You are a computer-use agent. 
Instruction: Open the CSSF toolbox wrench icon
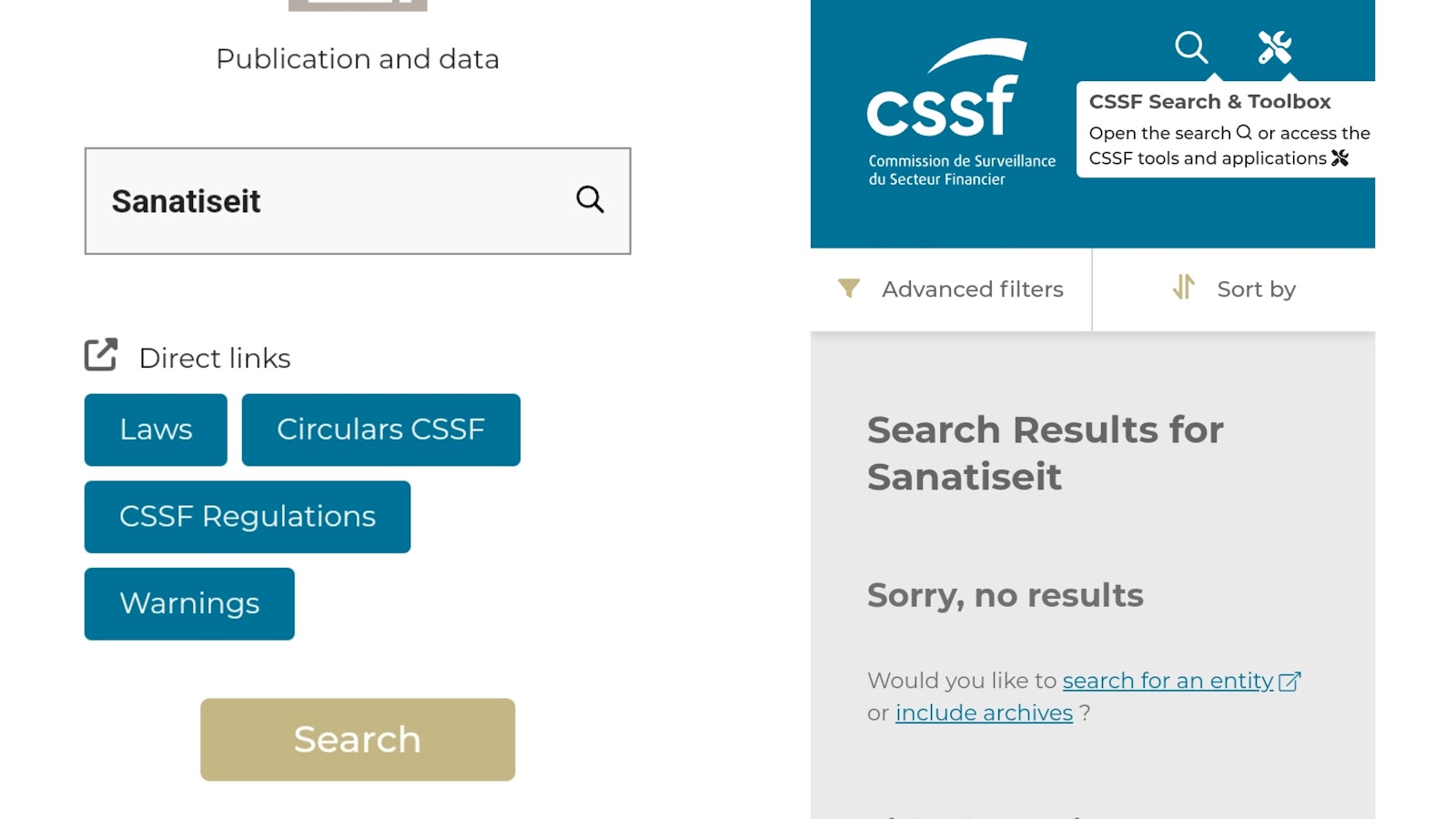tap(1274, 46)
